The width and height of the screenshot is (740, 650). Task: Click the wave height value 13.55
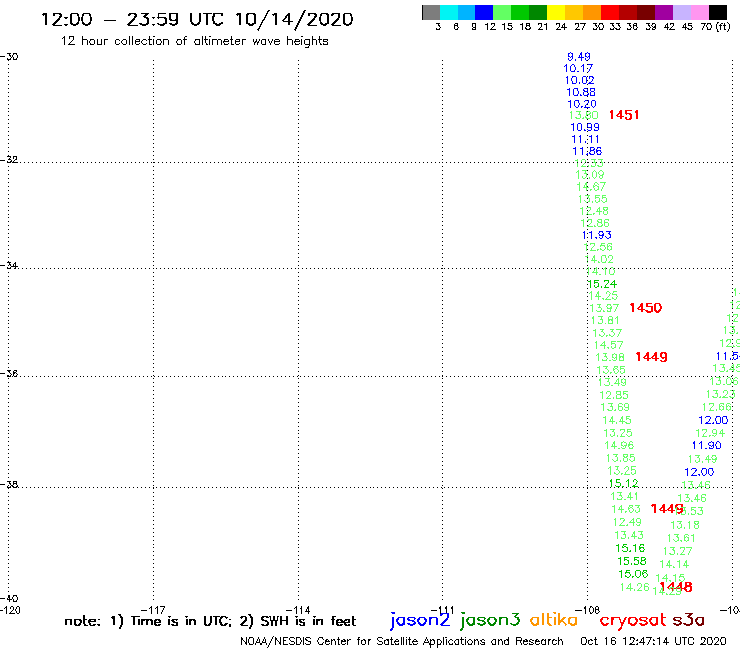click(x=593, y=199)
